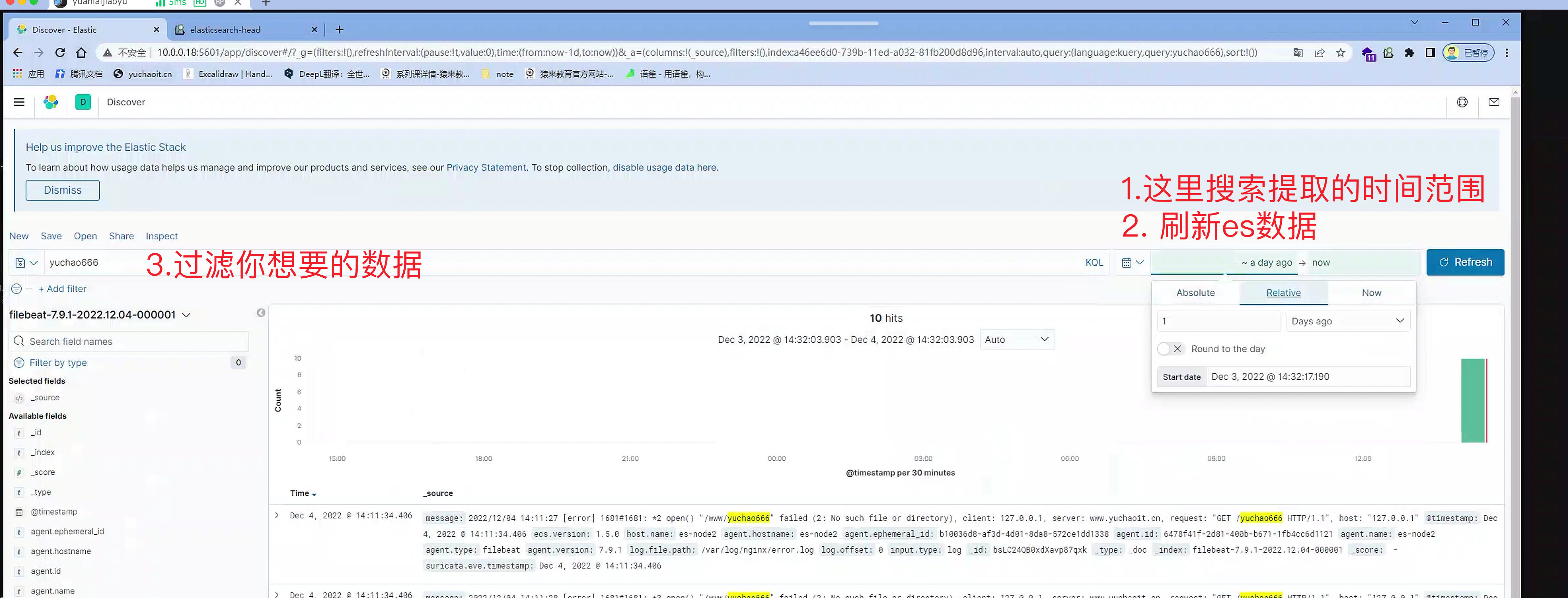This screenshot has width=1568, height=598.
Task: Collapse the field sidebar with arrow icon
Action: pyautogui.click(x=260, y=313)
